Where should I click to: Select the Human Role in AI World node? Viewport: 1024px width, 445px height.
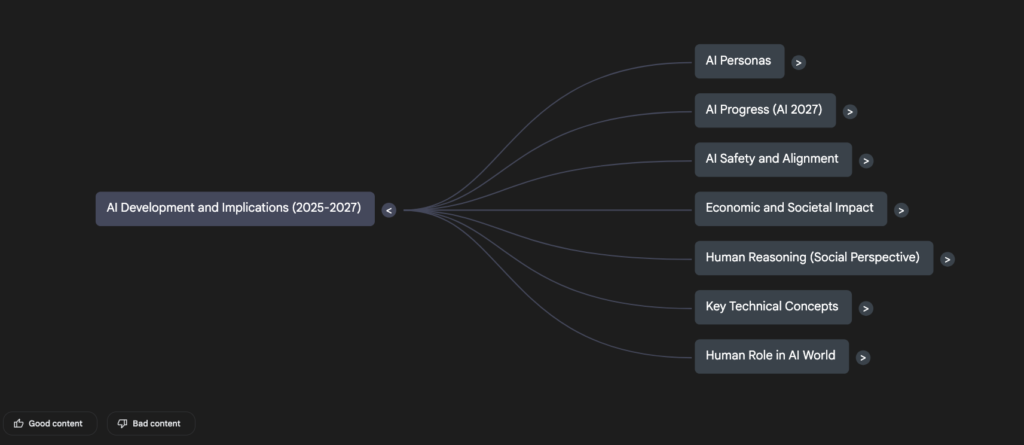(x=772, y=356)
